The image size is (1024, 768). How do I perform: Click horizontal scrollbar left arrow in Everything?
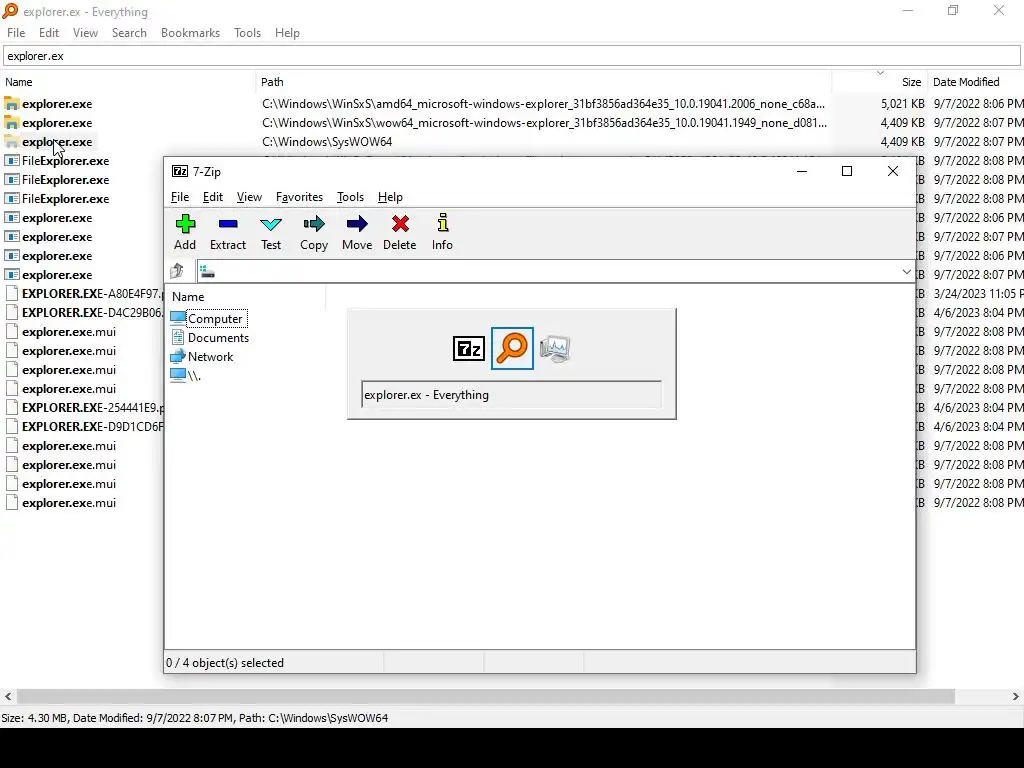point(8,697)
